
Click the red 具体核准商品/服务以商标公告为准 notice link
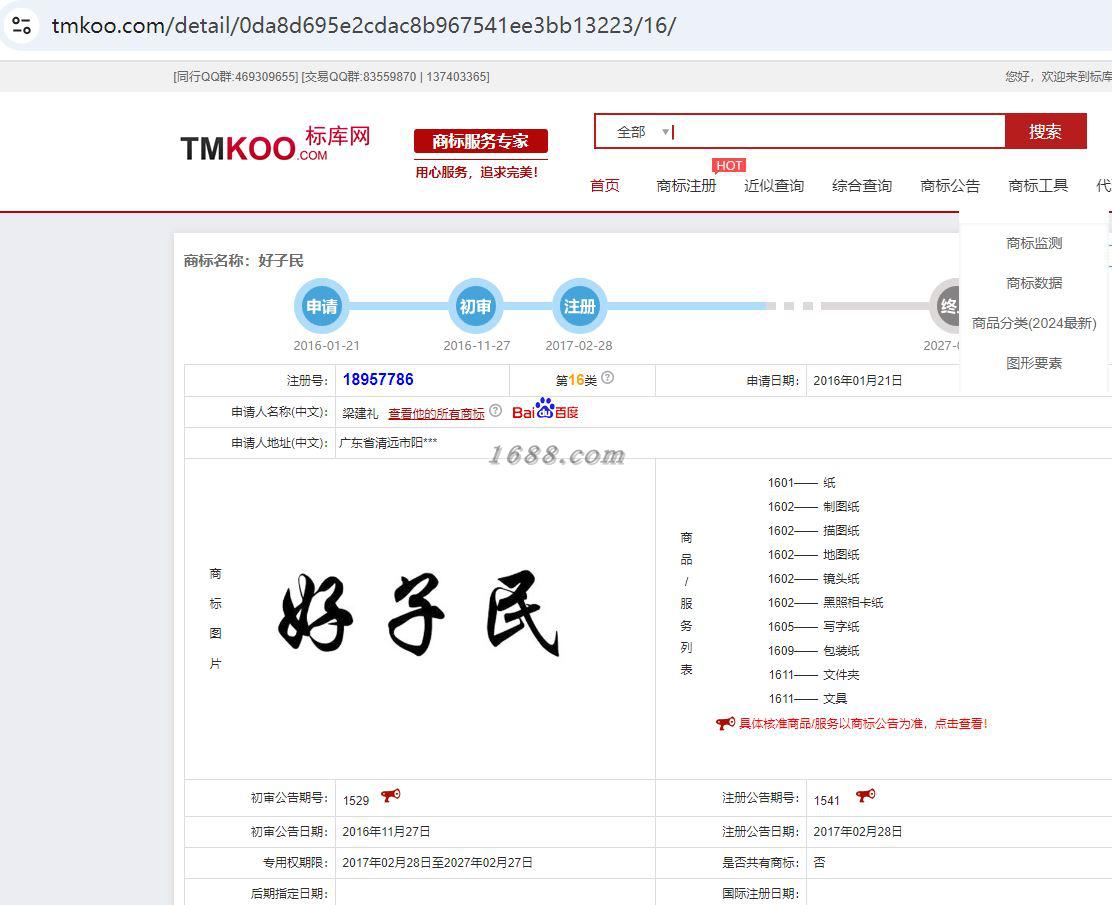click(x=864, y=723)
